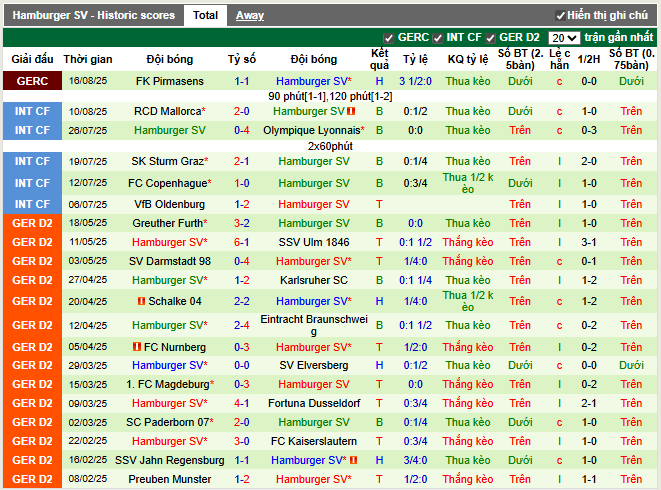The width and height of the screenshot is (661, 490).
Task: Click the 3-0 score versus FC Kaiserslautern
Action: tap(242, 441)
